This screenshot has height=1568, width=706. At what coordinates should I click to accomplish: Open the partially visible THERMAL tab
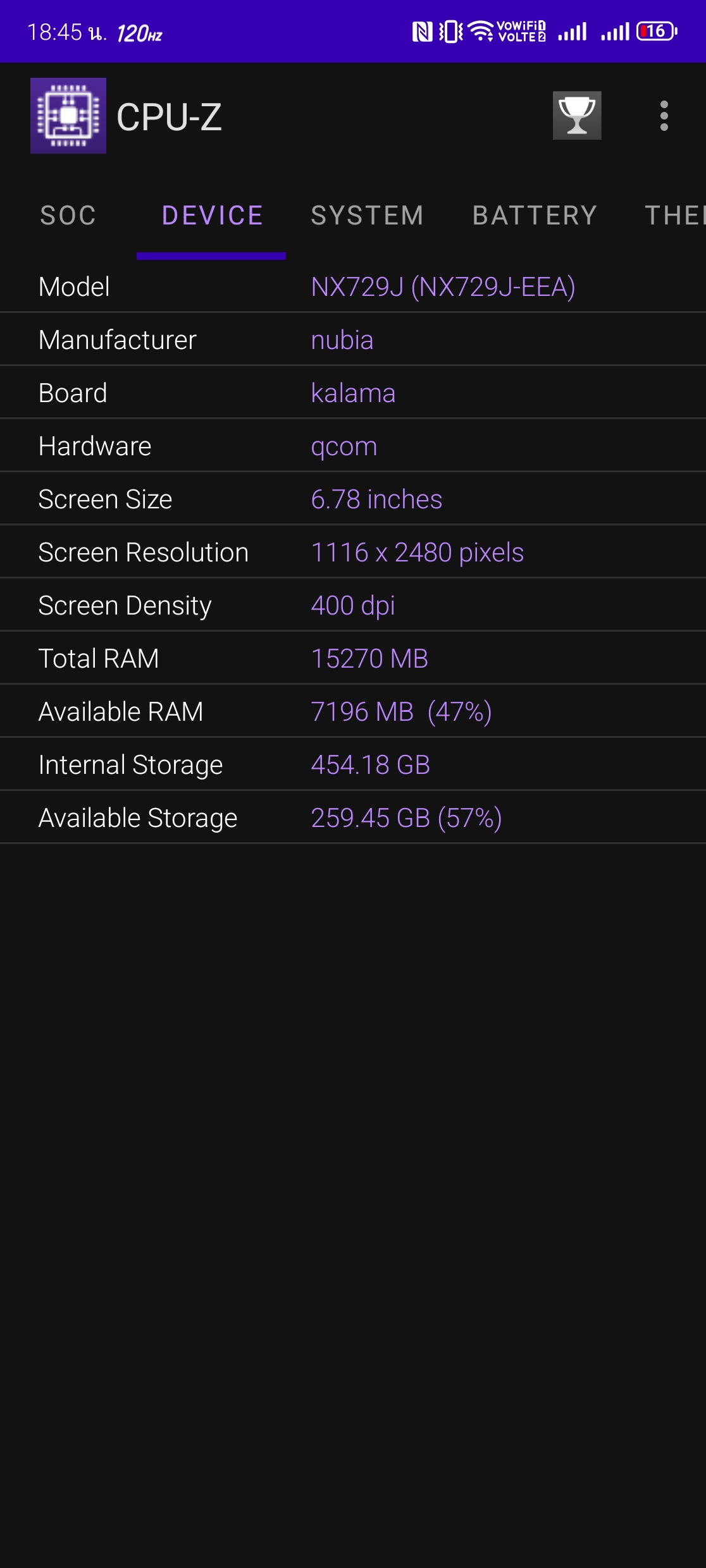[x=675, y=216]
